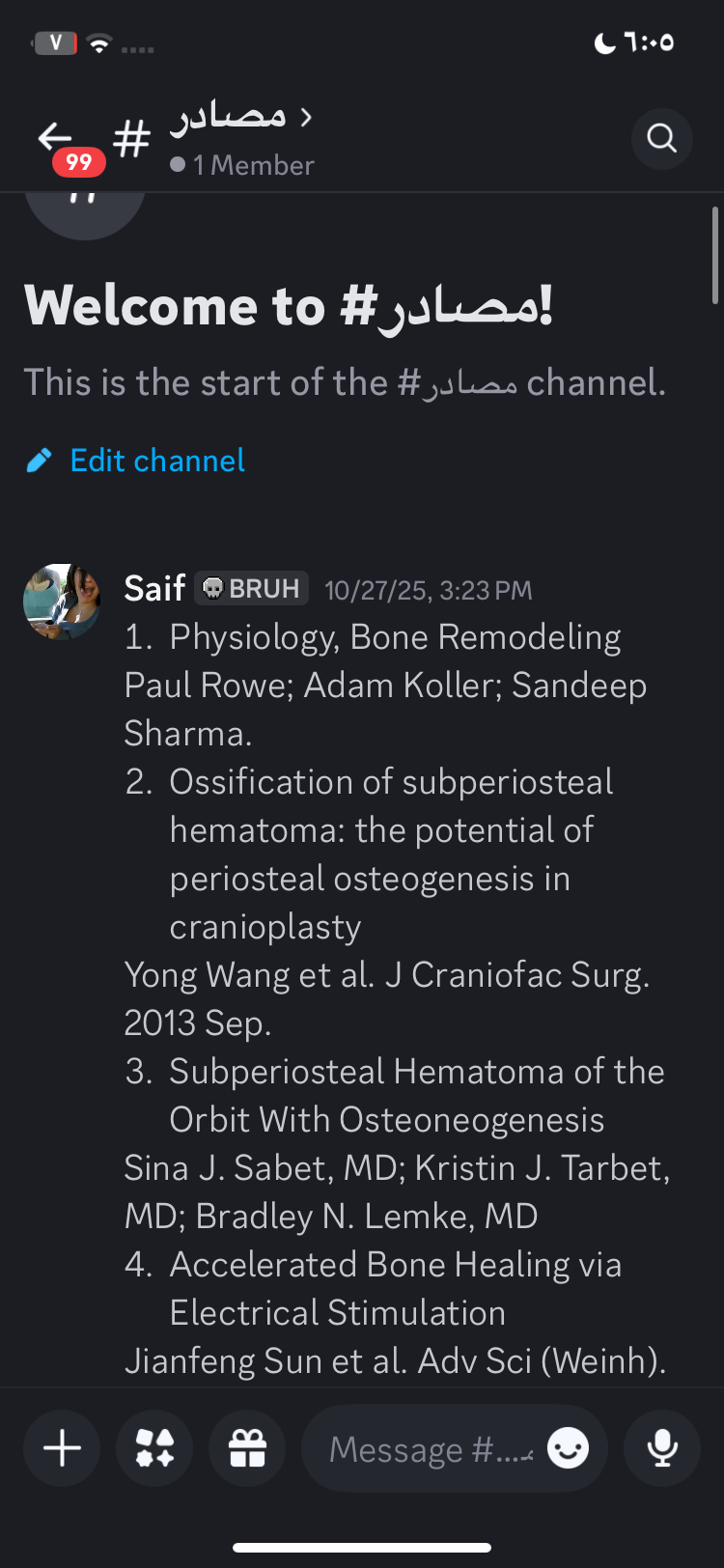Screen dimensions: 724x1568
Task: Tap the BRUH server tag badge
Action: click(x=252, y=588)
